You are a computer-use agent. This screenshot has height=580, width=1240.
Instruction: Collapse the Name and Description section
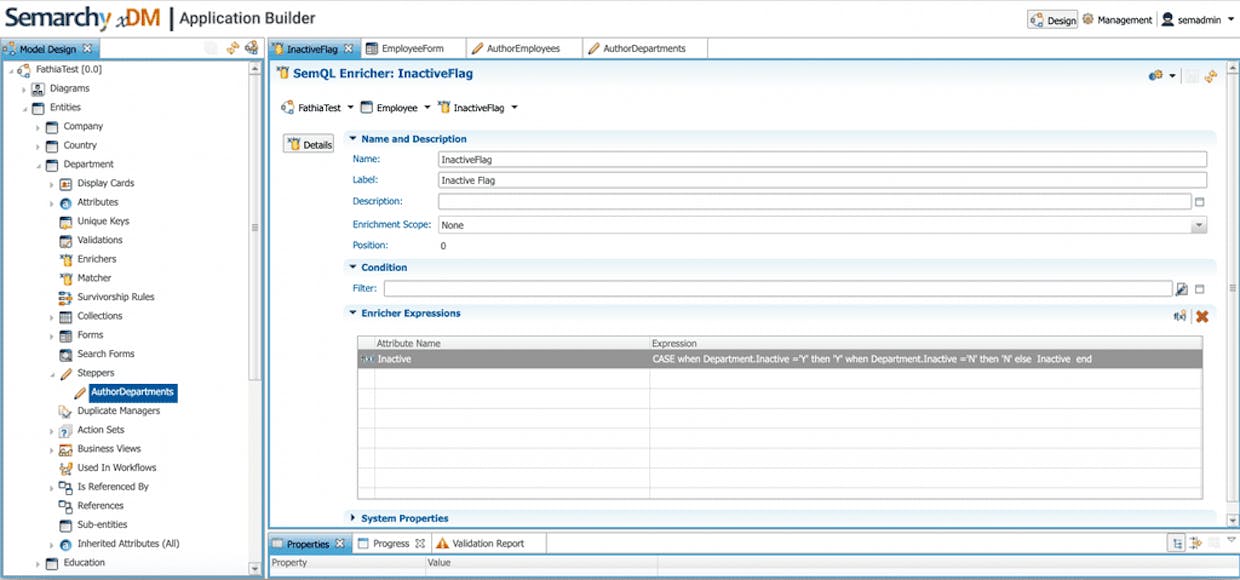coord(352,139)
